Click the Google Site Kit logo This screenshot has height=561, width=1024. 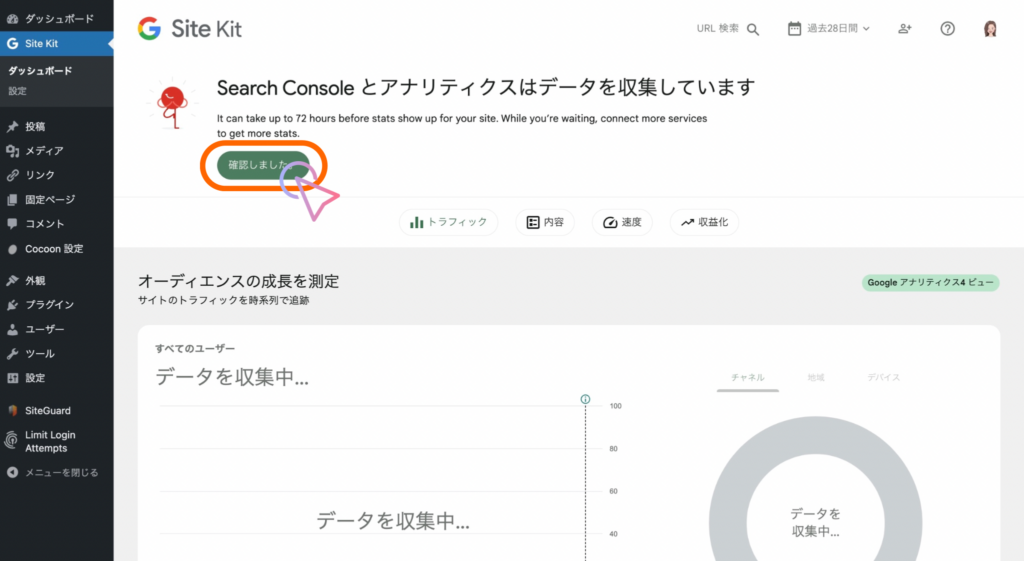coord(190,29)
